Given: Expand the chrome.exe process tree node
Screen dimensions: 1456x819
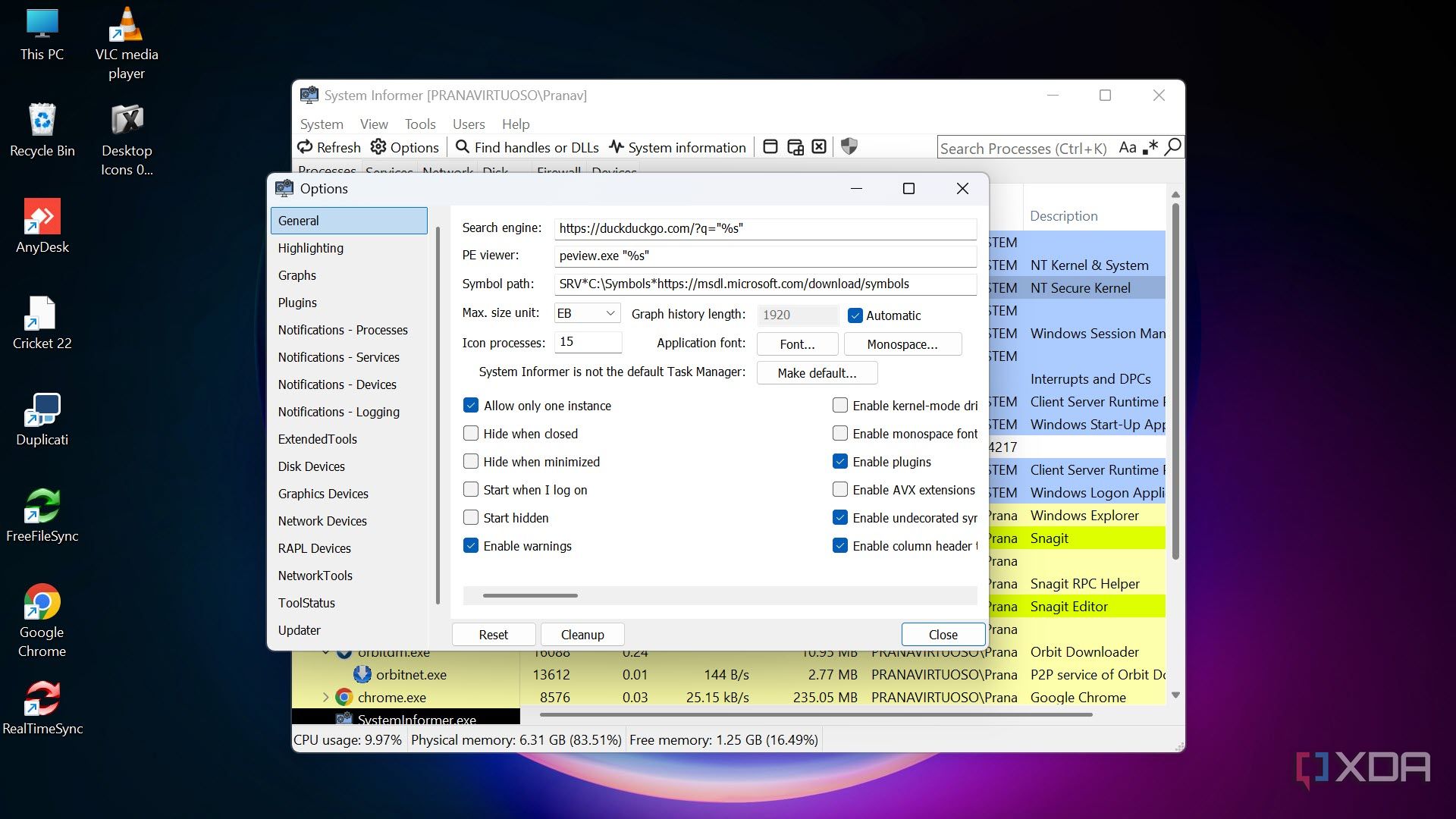Looking at the screenshot, I should [x=326, y=697].
